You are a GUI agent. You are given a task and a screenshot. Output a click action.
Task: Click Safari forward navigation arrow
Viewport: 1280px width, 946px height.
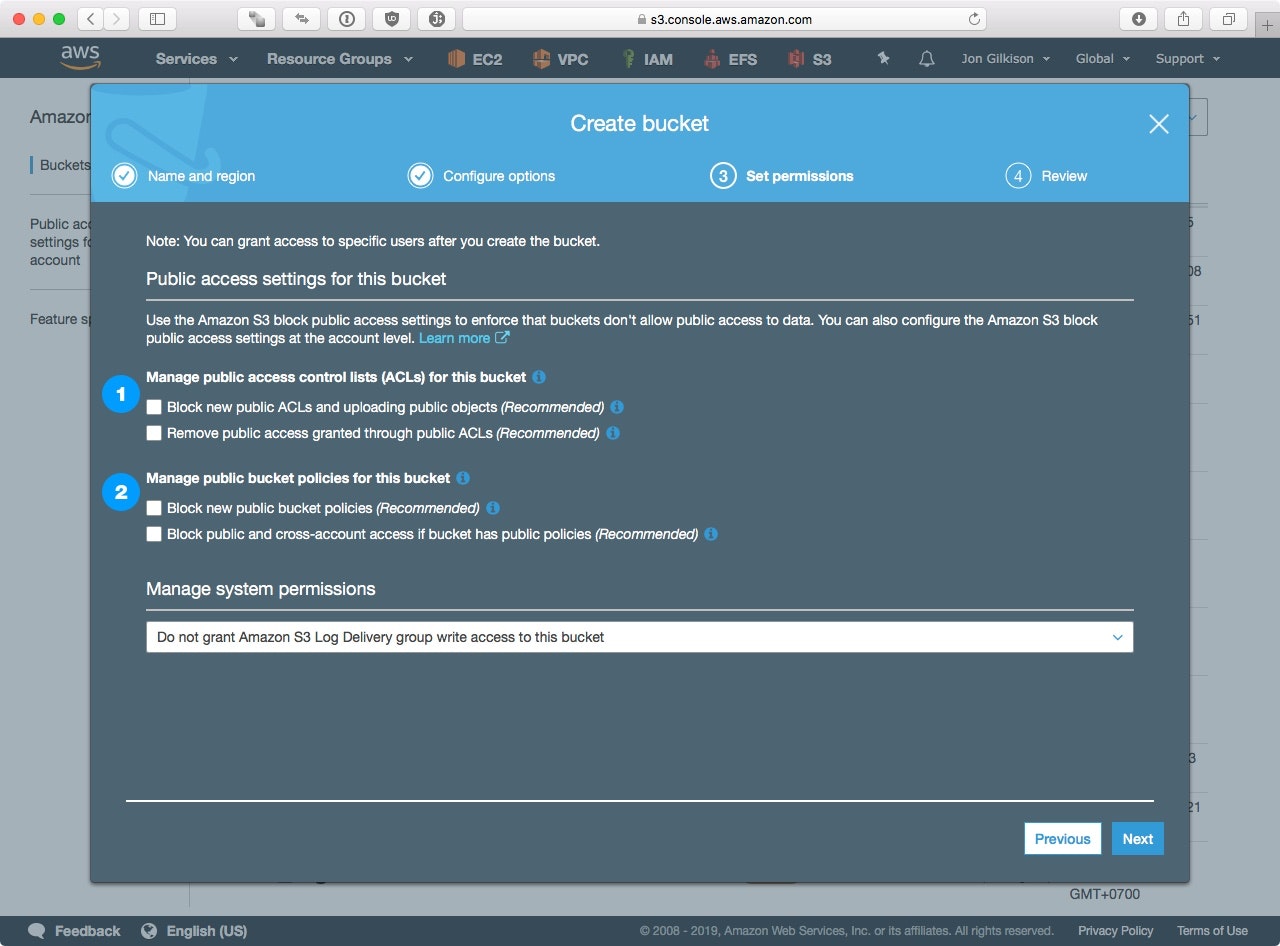pyautogui.click(x=116, y=19)
